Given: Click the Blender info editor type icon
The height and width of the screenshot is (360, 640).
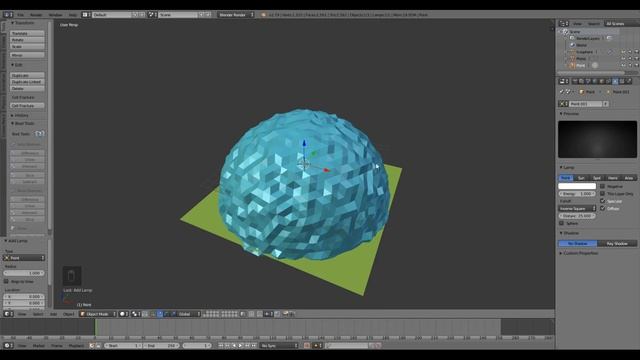Looking at the screenshot, I should 7,15.
